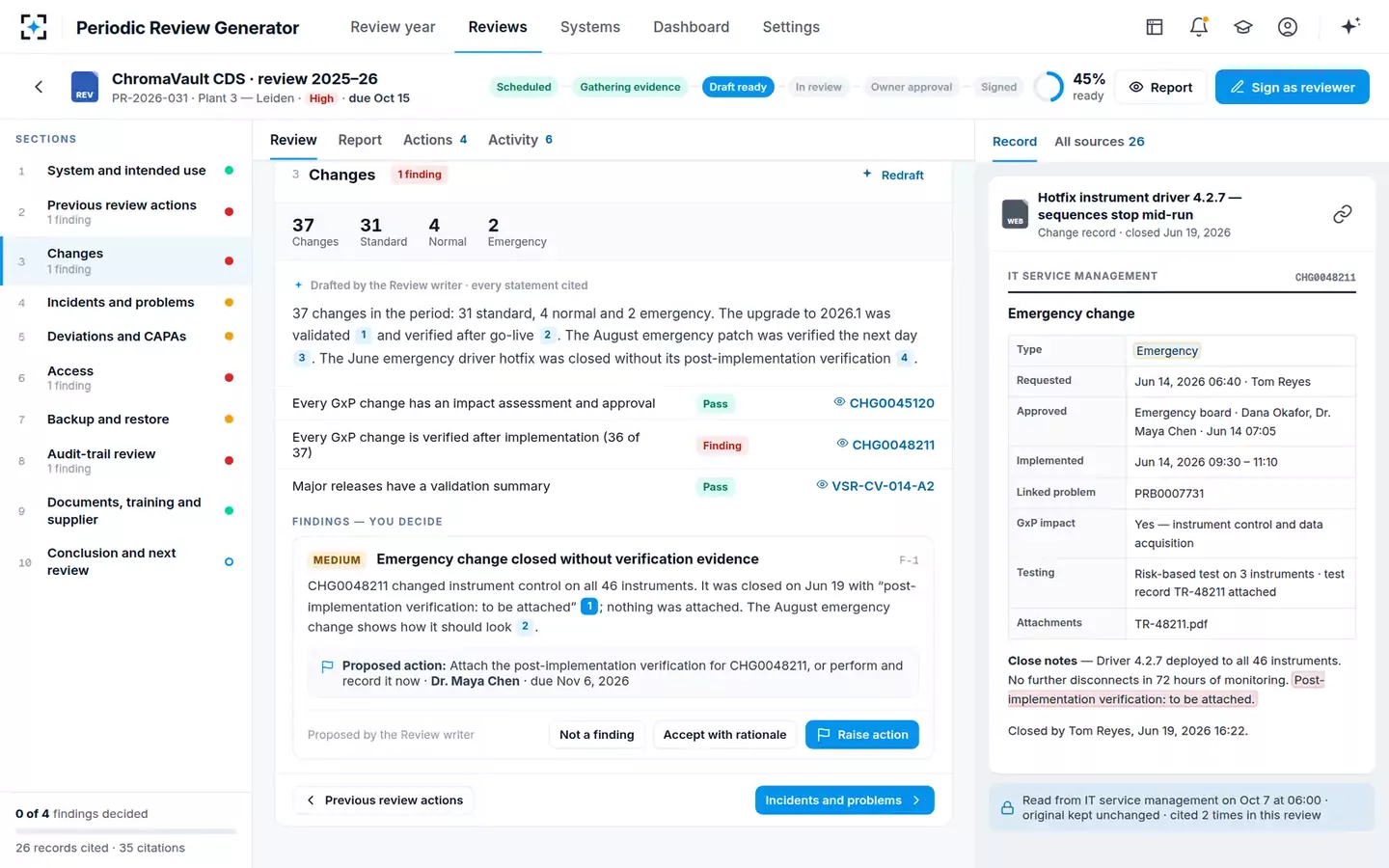
Task: Click the lock icon in source footer
Action: (1007, 808)
